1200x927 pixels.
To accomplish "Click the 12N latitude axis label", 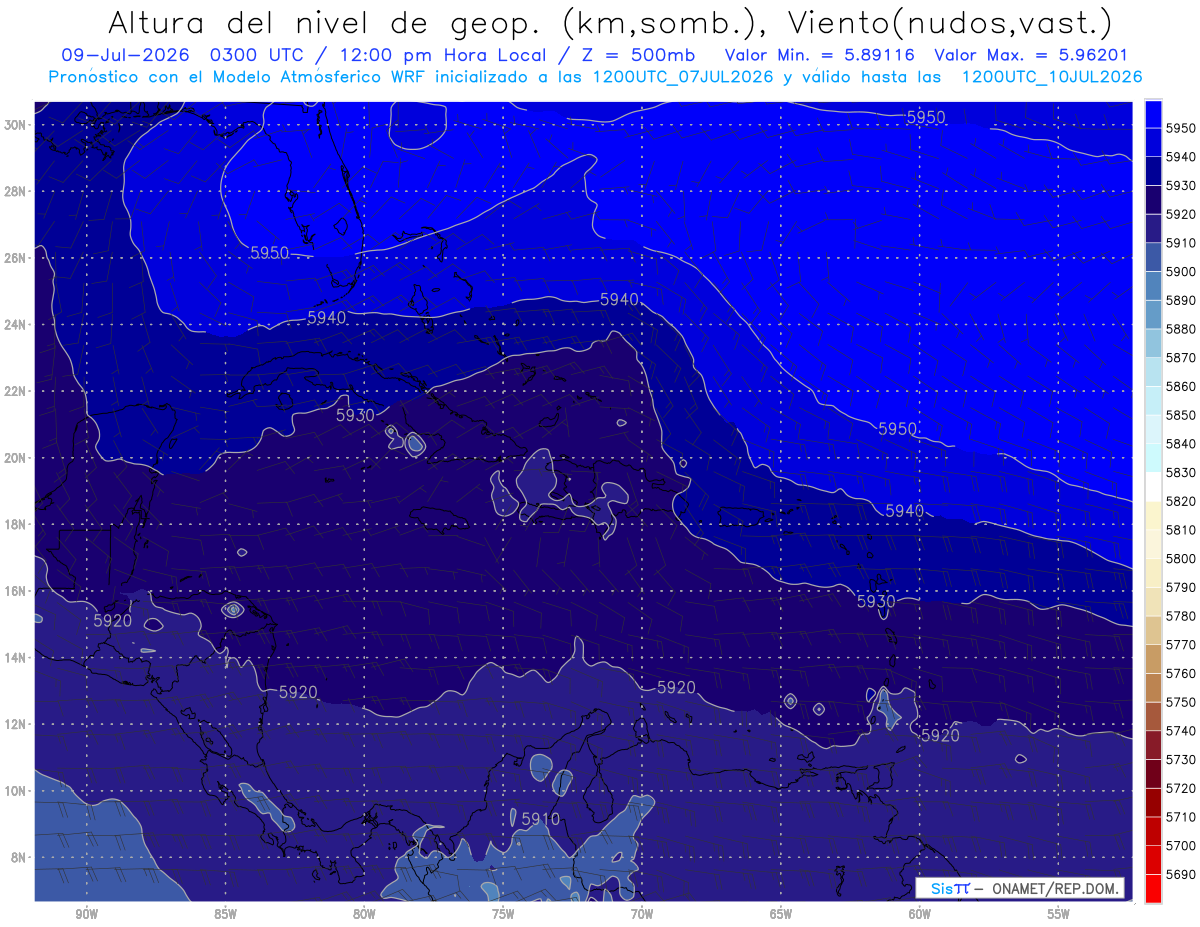I will tap(14, 724).
